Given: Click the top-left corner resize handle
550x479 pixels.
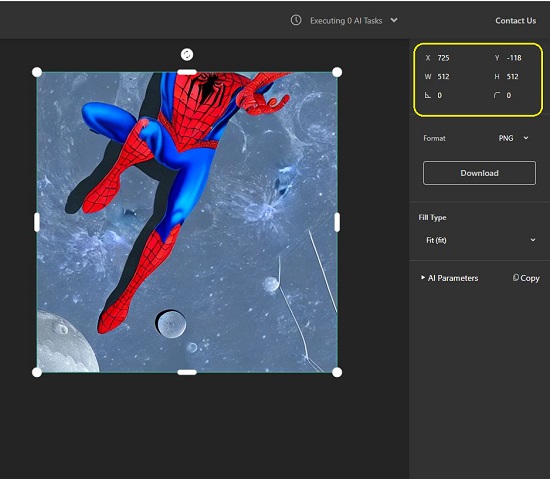Looking at the screenshot, I should [x=37, y=72].
